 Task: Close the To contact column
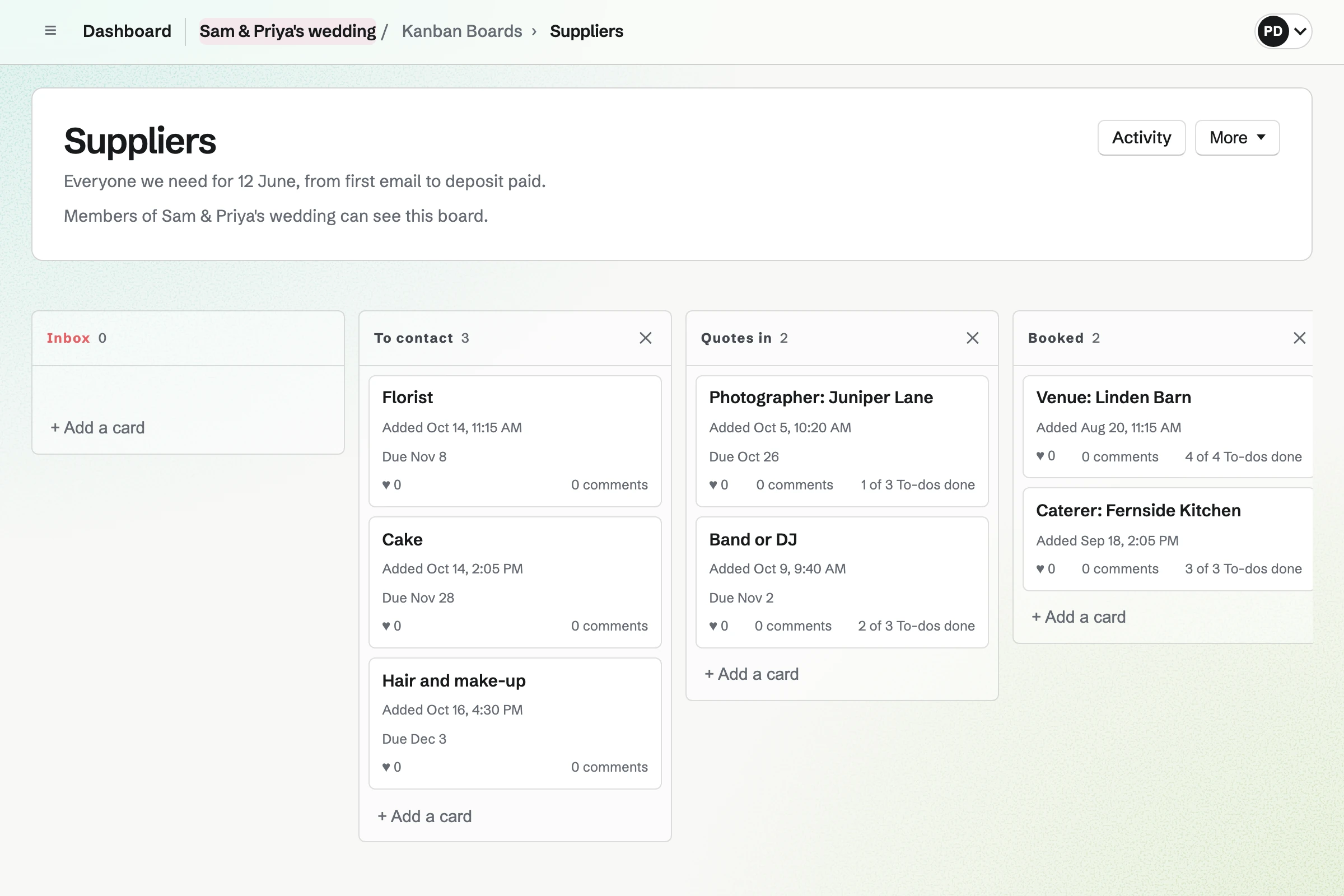tap(645, 338)
